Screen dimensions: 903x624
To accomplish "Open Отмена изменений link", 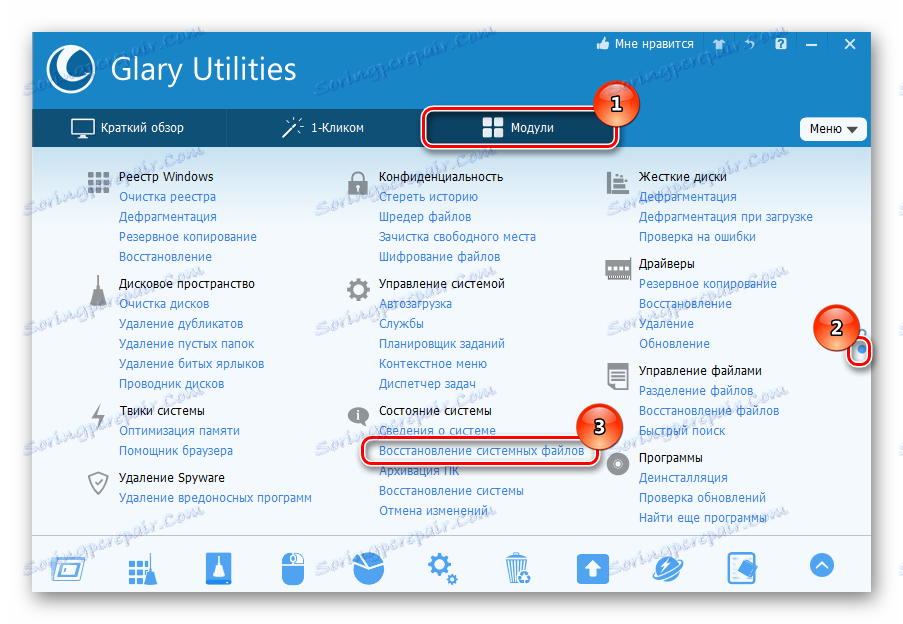I will pyautogui.click(x=432, y=511).
